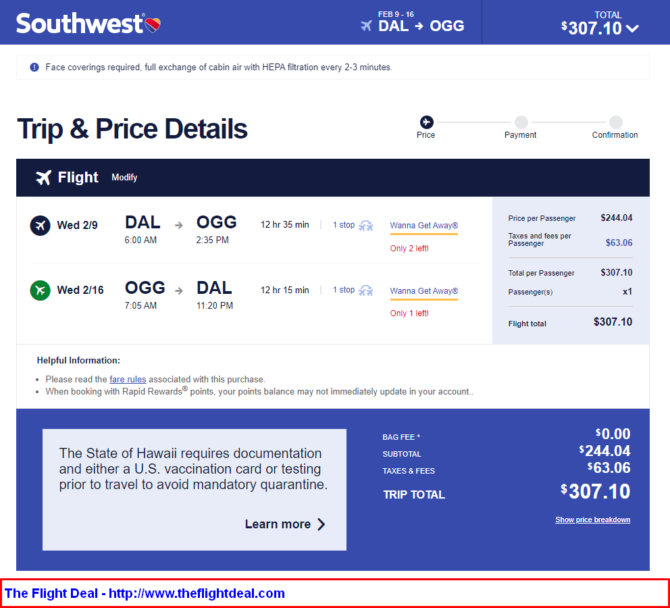670x608 pixels.
Task: Show price breakdown link
Action: 593,520
